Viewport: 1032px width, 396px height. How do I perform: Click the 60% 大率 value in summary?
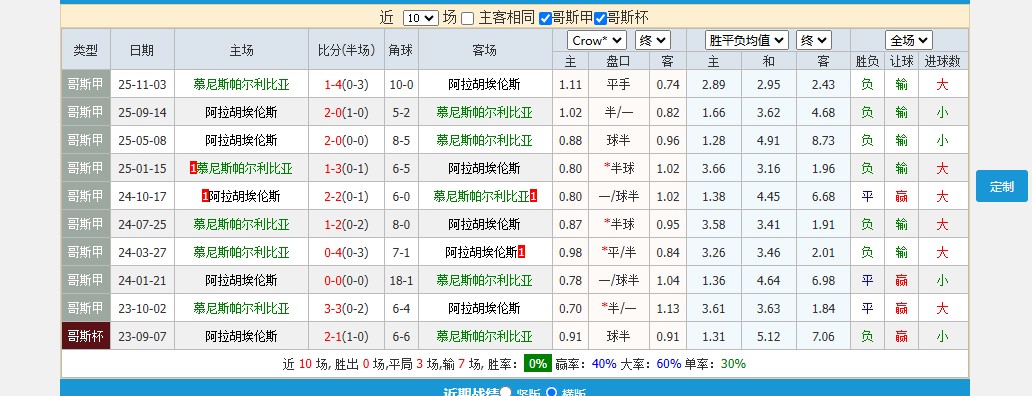pyautogui.click(x=669, y=364)
